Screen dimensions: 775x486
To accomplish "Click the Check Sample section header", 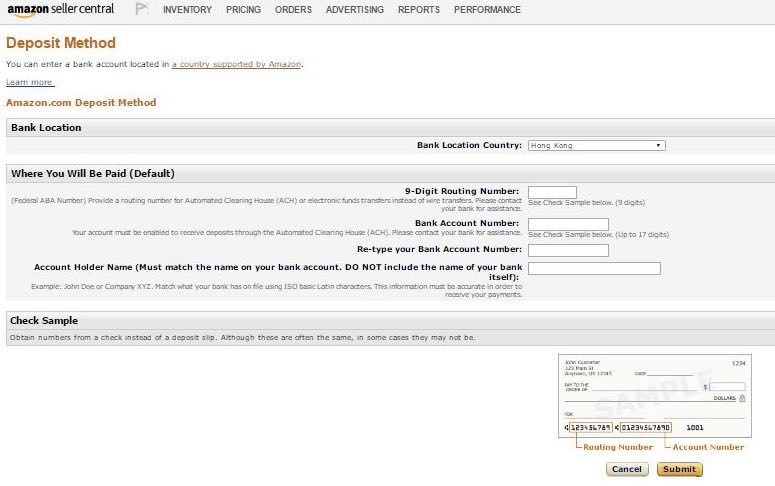I will 44,321.
